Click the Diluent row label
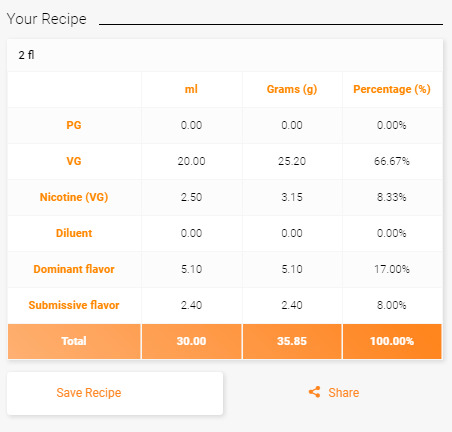The height and width of the screenshot is (432, 452). click(74, 233)
